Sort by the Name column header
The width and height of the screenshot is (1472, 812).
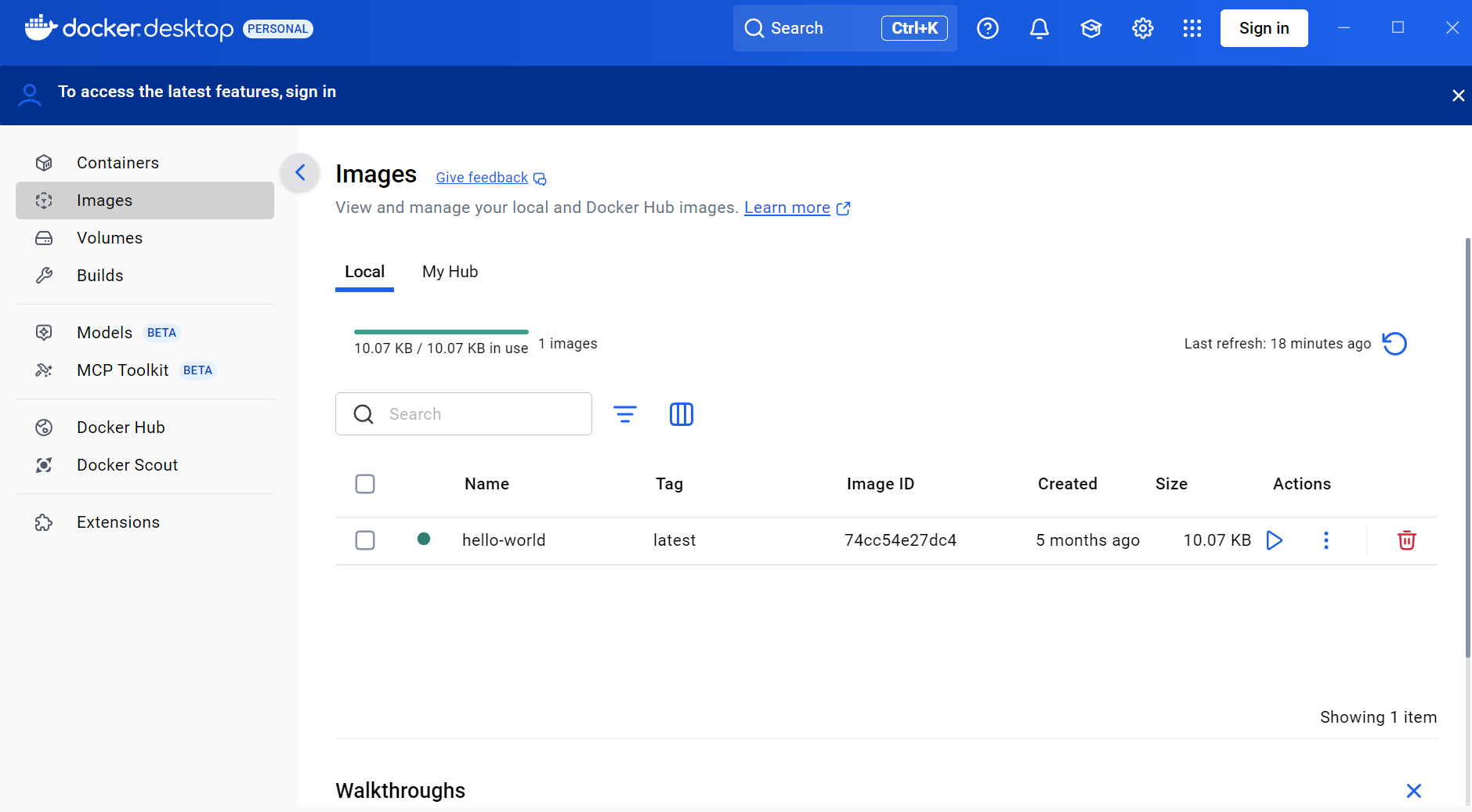click(x=486, y=484)
